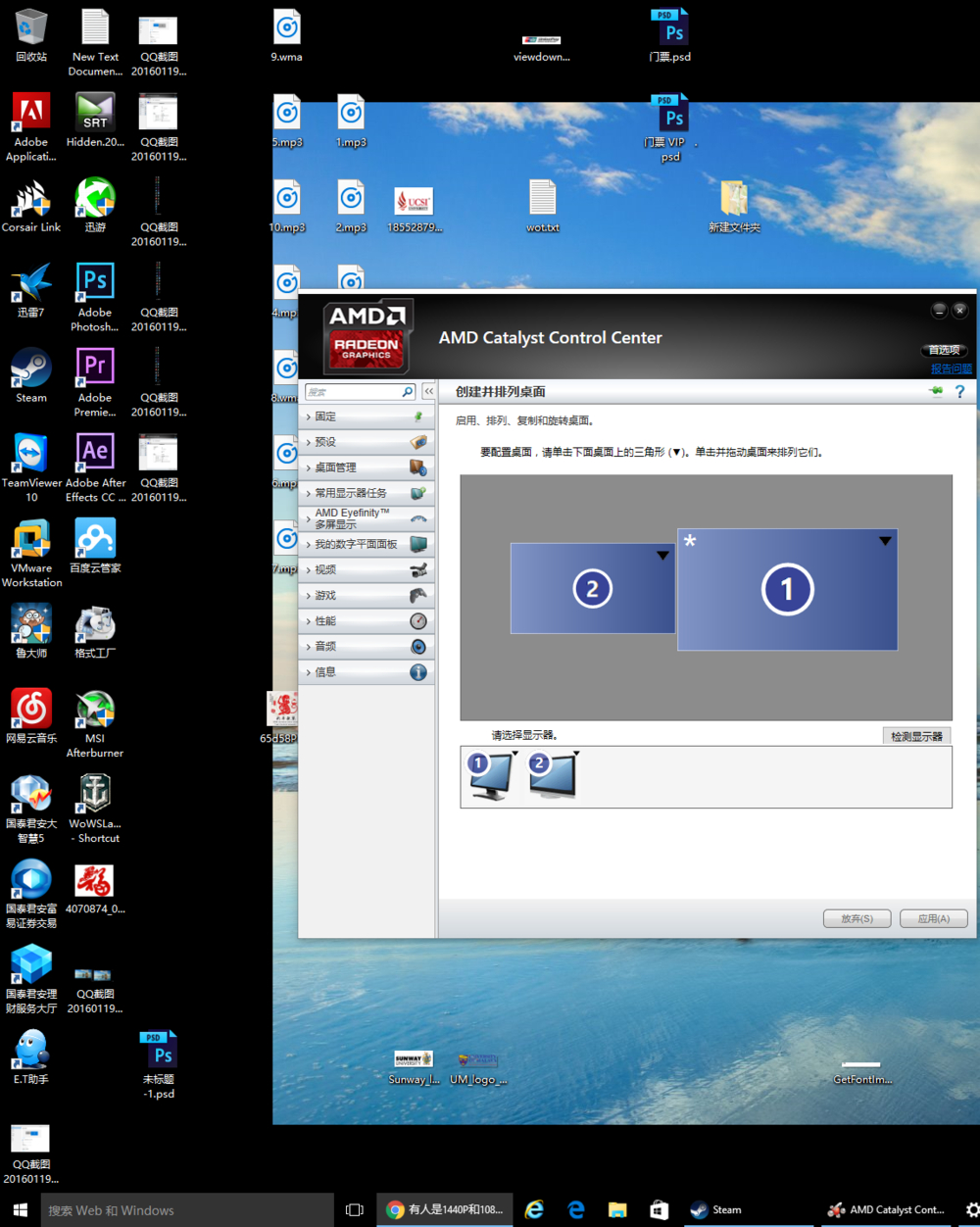Follow the 报告问题 link
The width and height of the screenshot is (980, 1227).
tap(952, 368)
